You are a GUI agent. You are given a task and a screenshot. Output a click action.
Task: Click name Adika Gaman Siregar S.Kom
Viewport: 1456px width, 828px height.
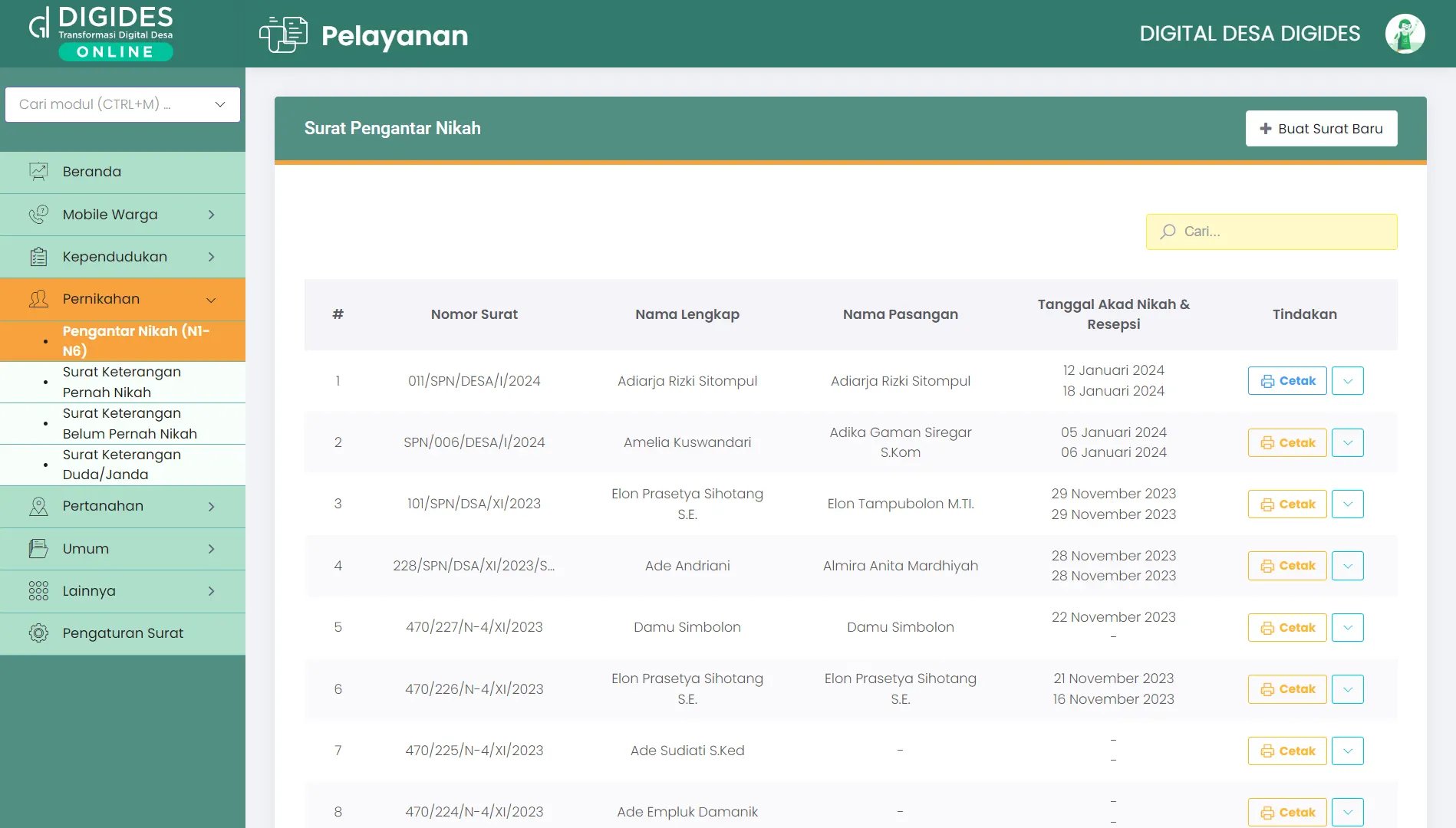pos(901,442)
